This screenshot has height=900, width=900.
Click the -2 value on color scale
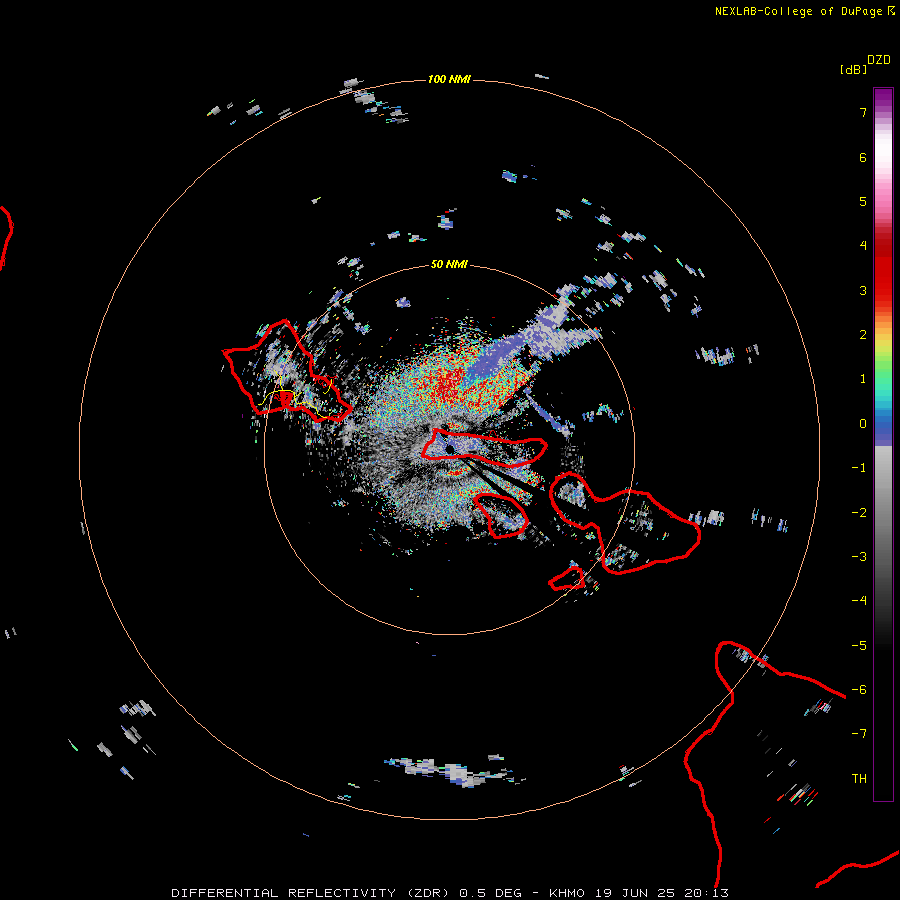(859, 513)
